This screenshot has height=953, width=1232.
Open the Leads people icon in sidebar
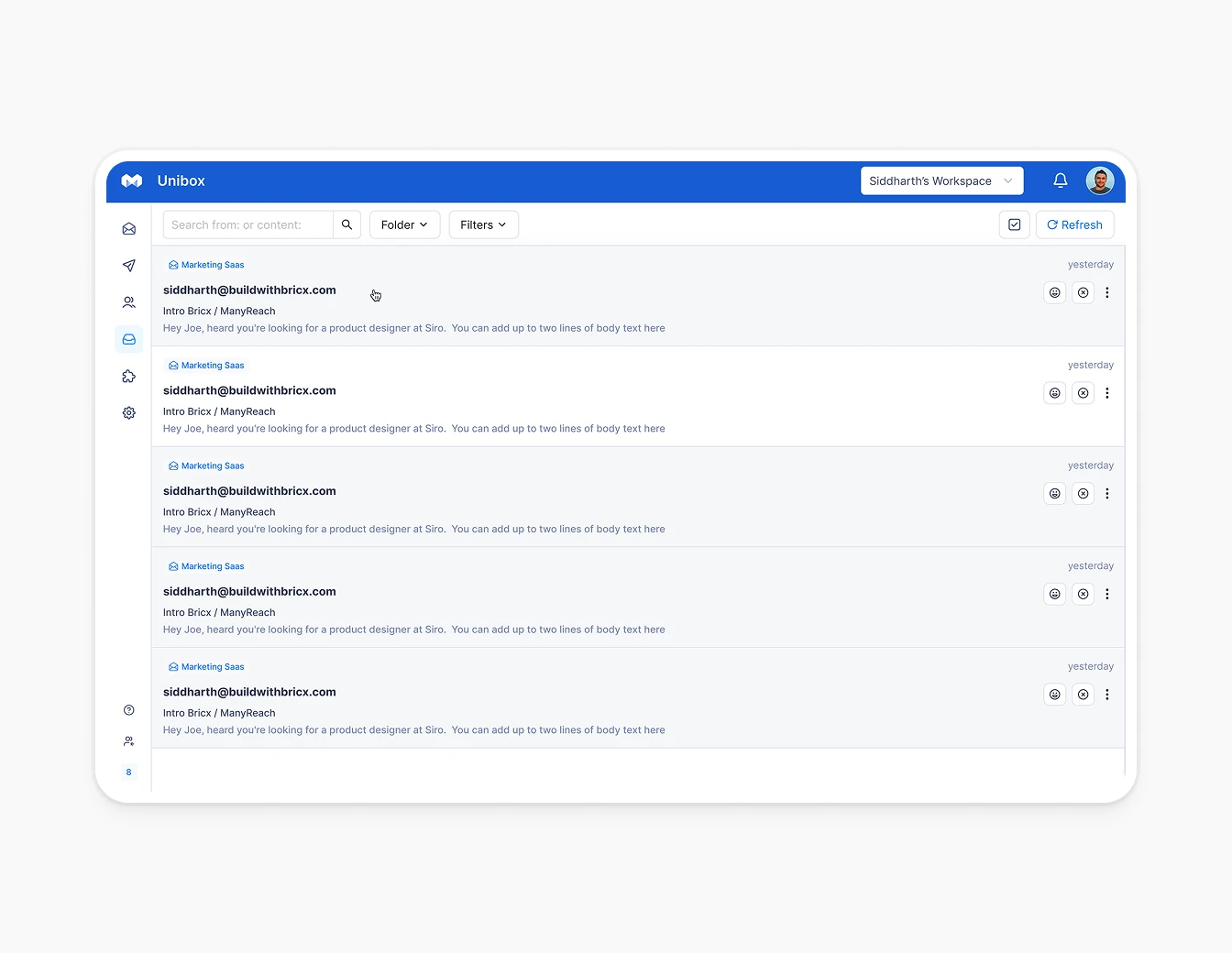coord(128,302)
